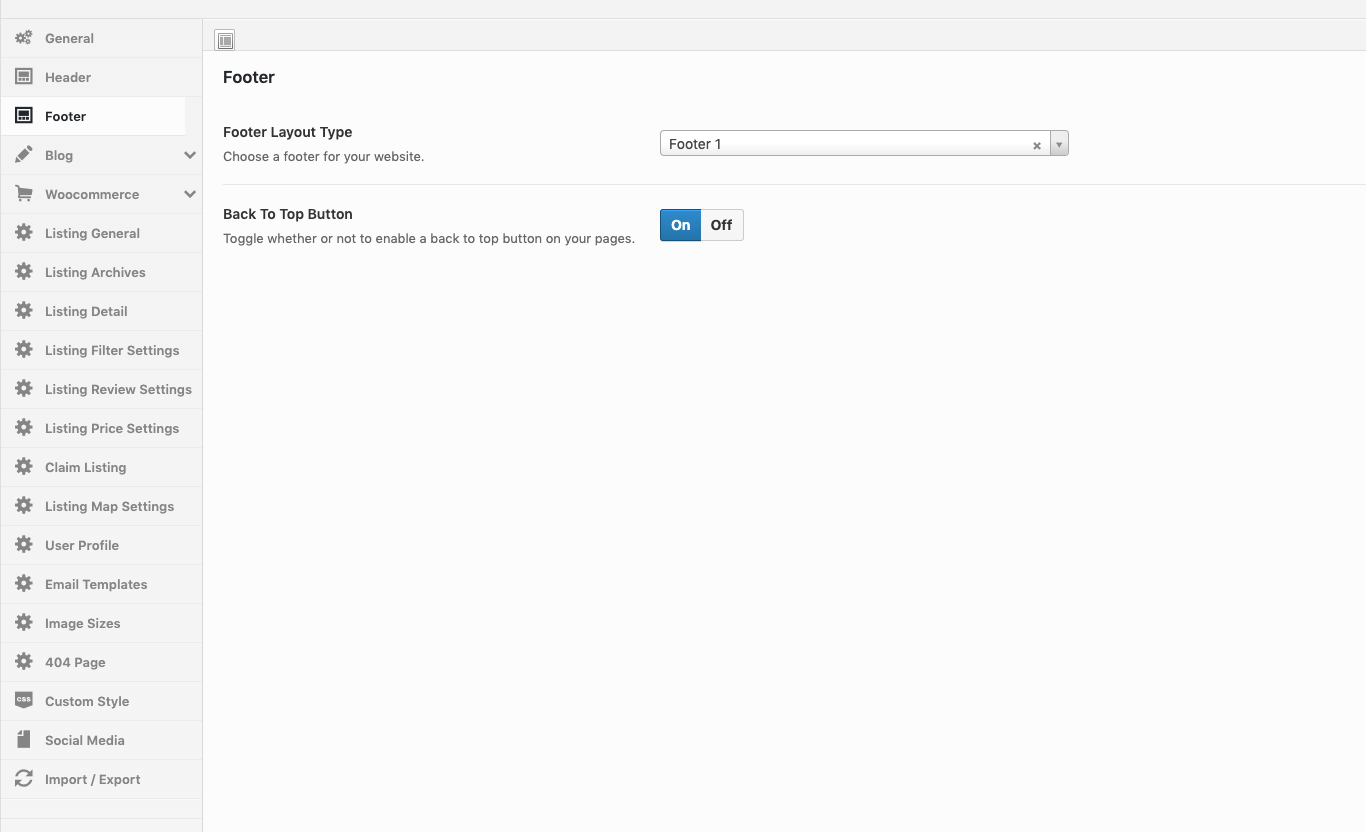The height and width of the screenshot is (832, 1366).
Task: Select Listing Map Settings in sidebar
Action: (x=109, y=506)
